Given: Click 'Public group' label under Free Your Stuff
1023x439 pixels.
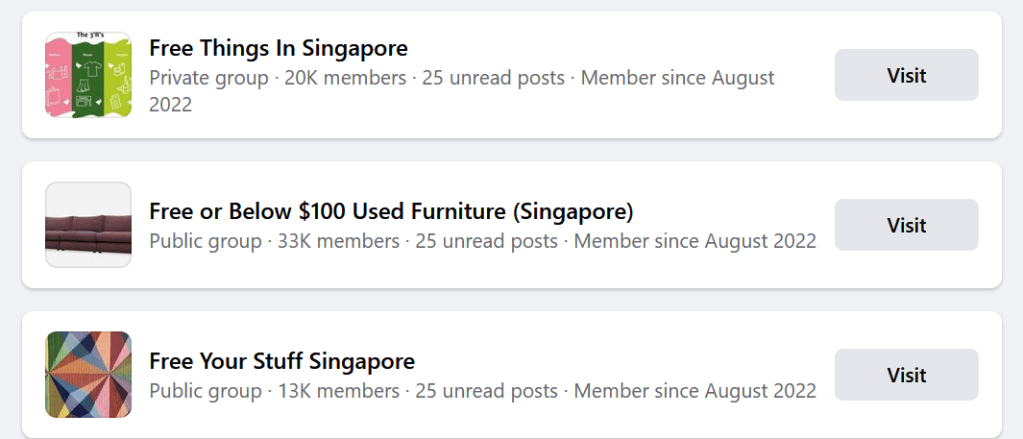Looking at the screenshot, I should pos(205,391).
